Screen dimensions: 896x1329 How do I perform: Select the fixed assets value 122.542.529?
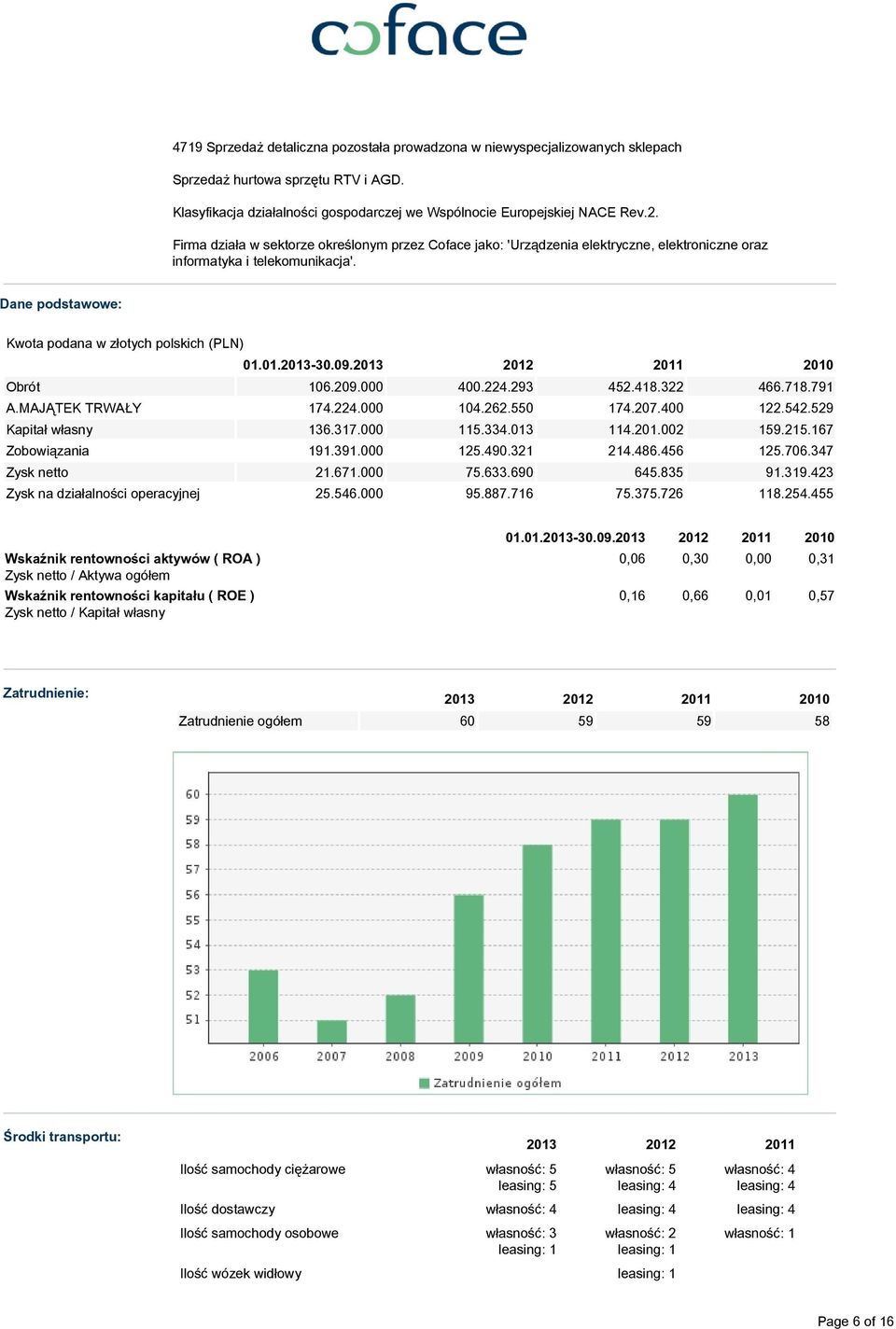pos(796,408)
